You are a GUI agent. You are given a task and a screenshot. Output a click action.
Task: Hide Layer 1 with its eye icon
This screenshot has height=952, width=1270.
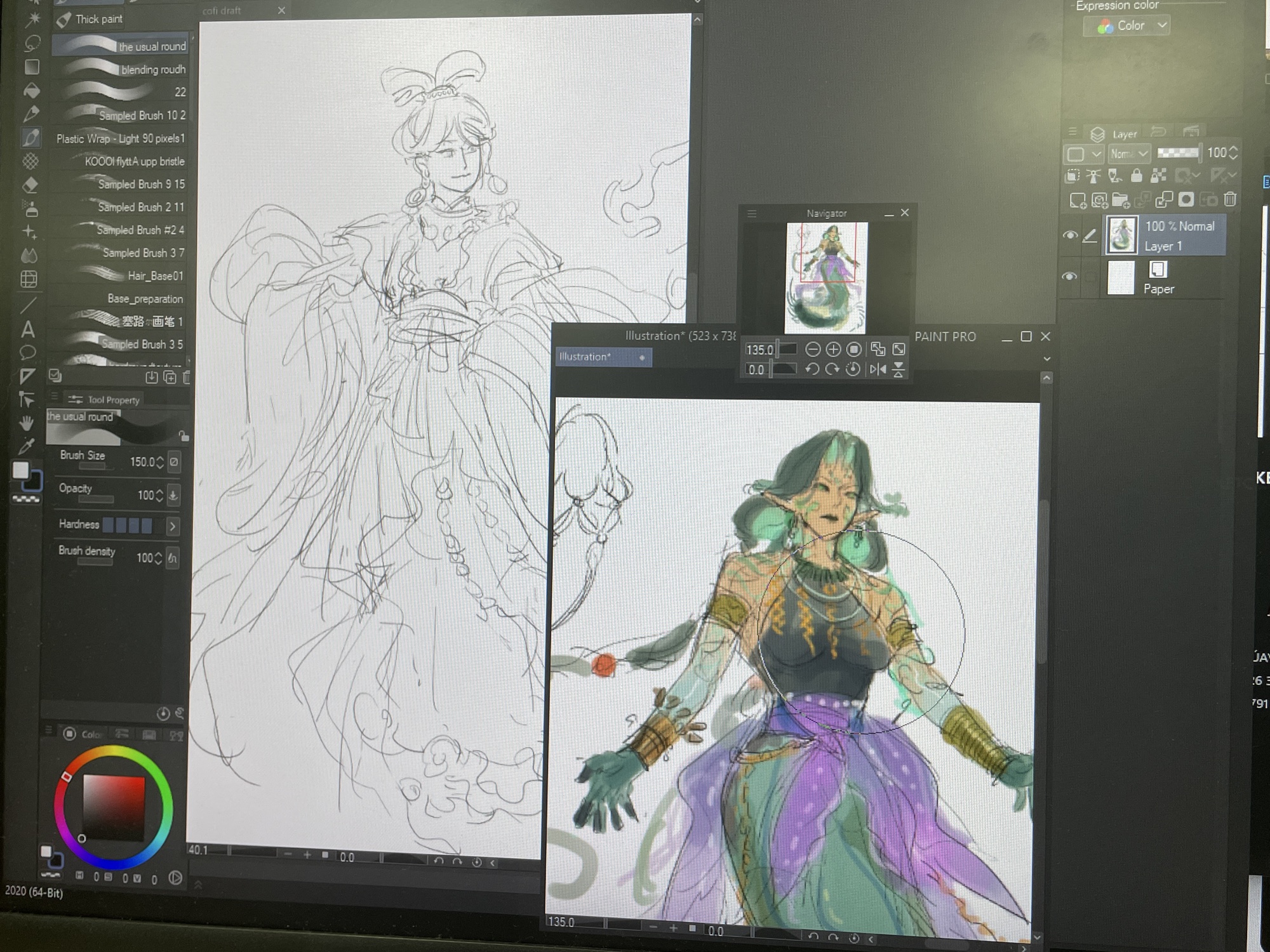[x=1070, y=235]
